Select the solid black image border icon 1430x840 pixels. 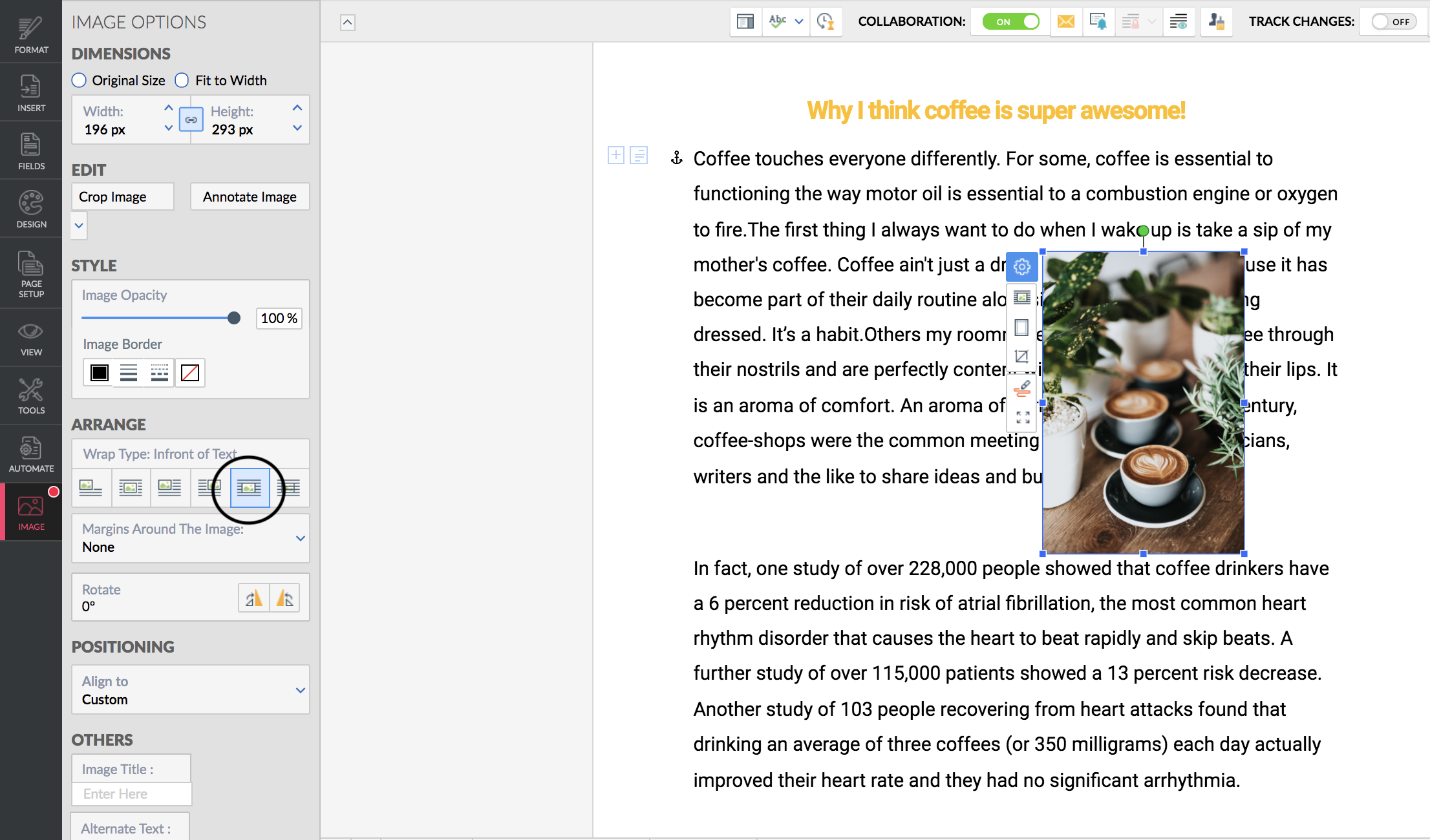pos(99,373)
